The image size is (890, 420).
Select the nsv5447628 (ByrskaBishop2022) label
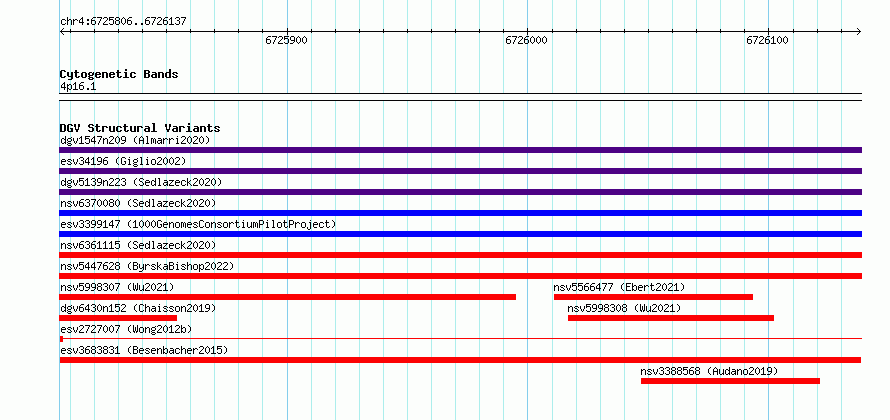point(147,266)
